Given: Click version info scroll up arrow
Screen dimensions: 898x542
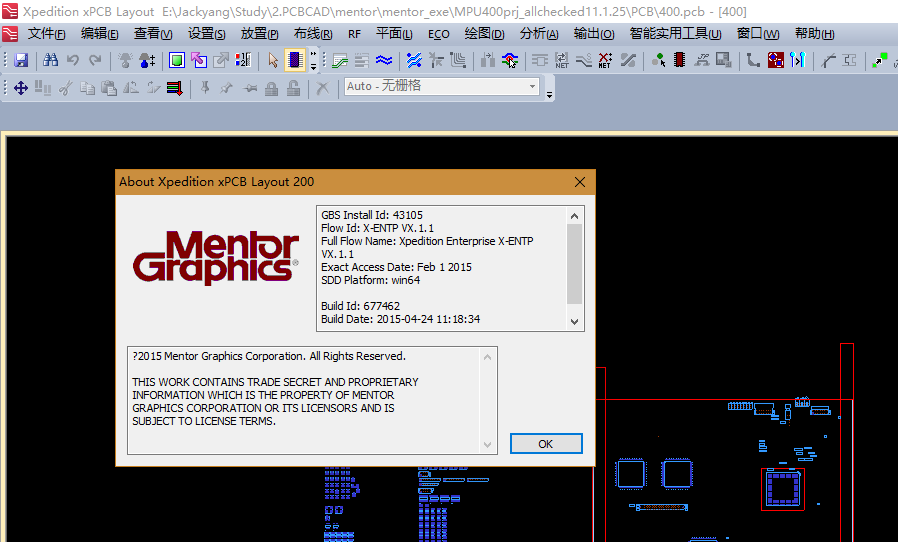Looking at the screenshot, I should (x=574, y=216).
